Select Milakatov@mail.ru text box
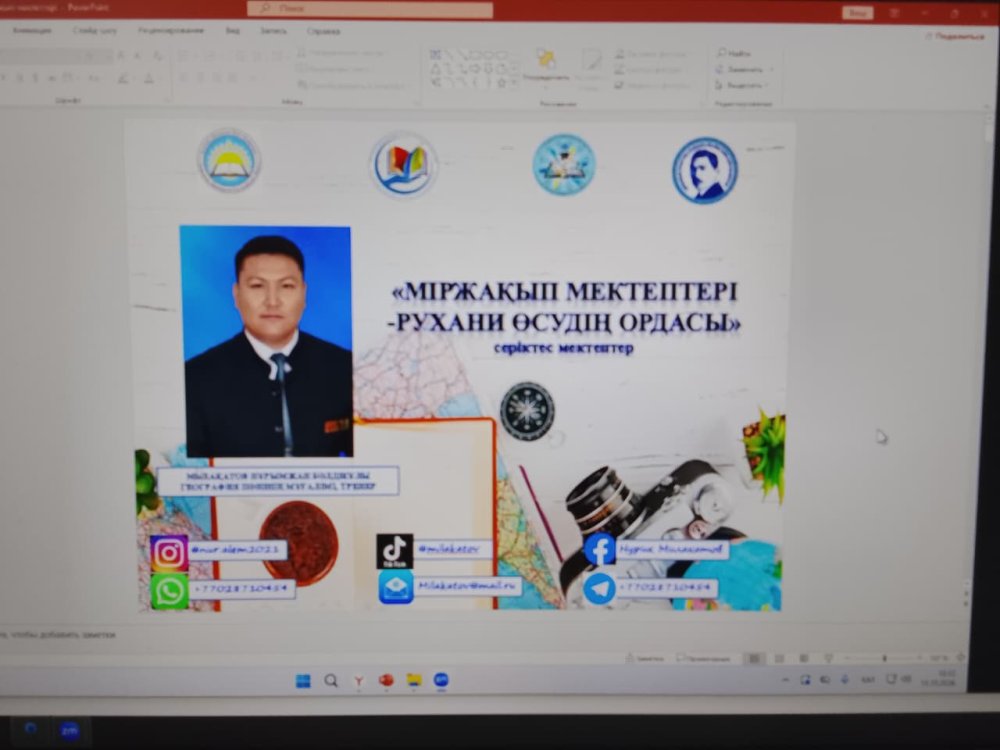Viewport: 1000px width, 750px height. (468, 585)
